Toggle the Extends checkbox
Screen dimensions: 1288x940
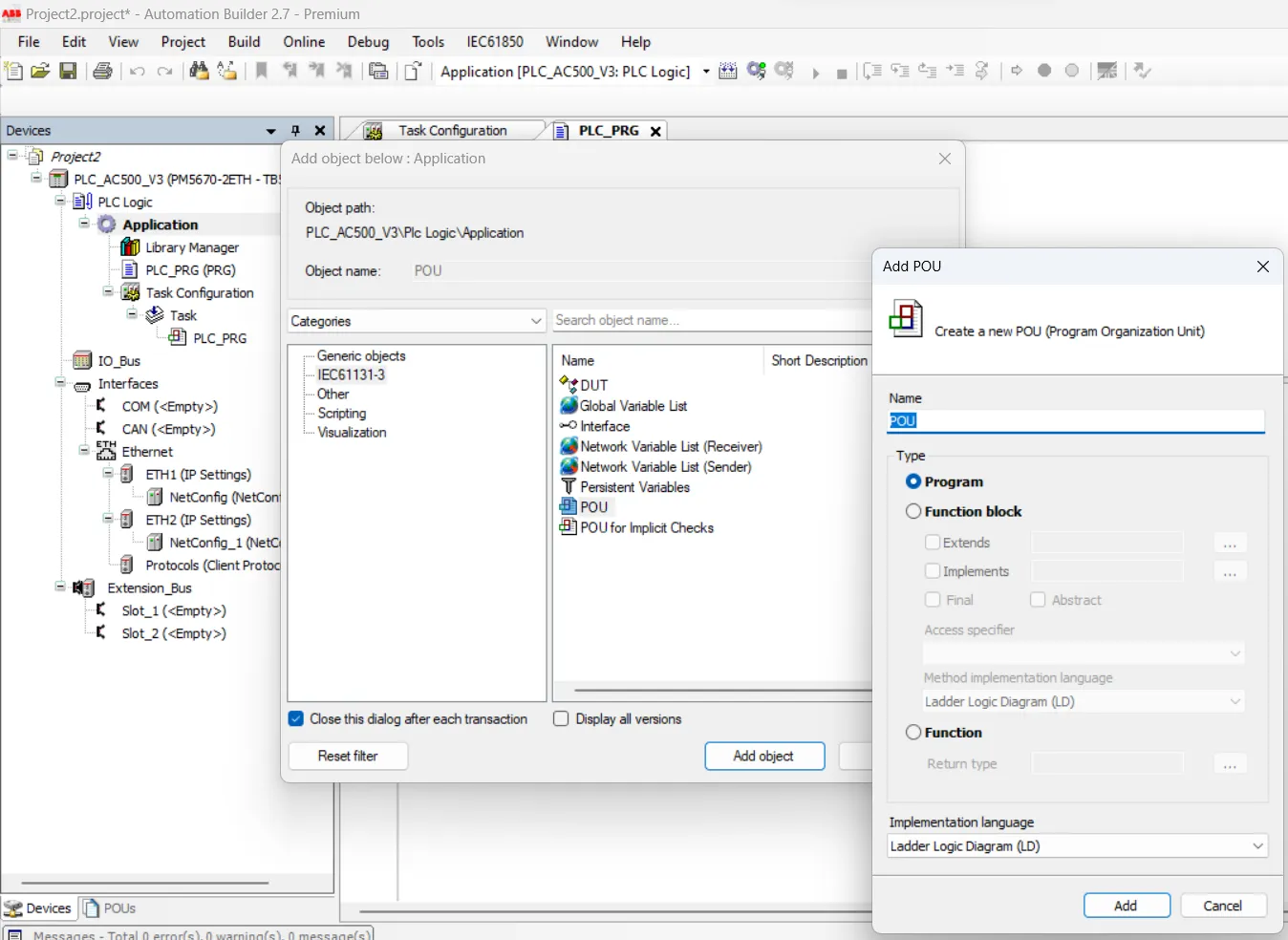[x=933, y=543]
